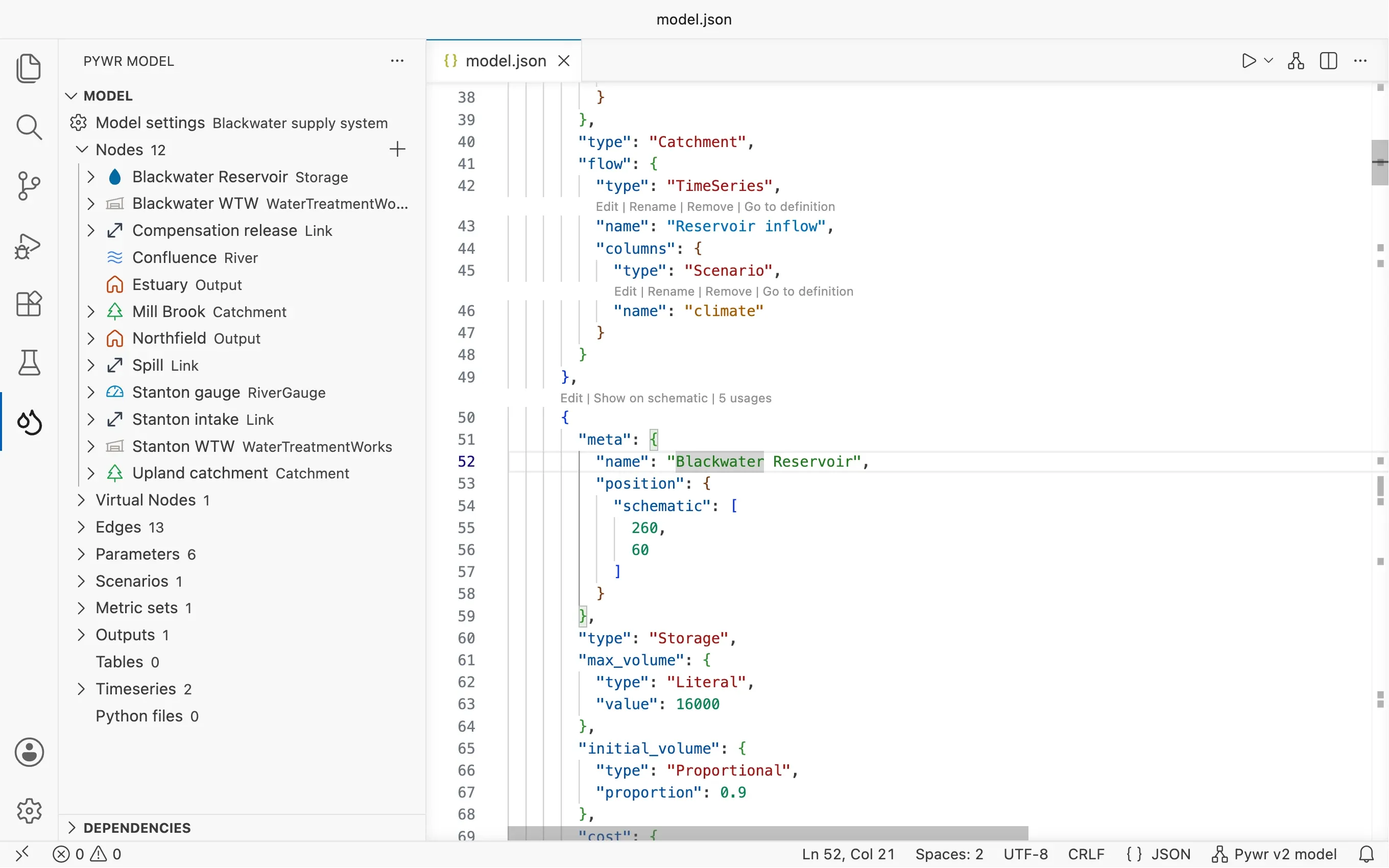Open Pywr Model panel More Actions ellipsis

point(397,61)
